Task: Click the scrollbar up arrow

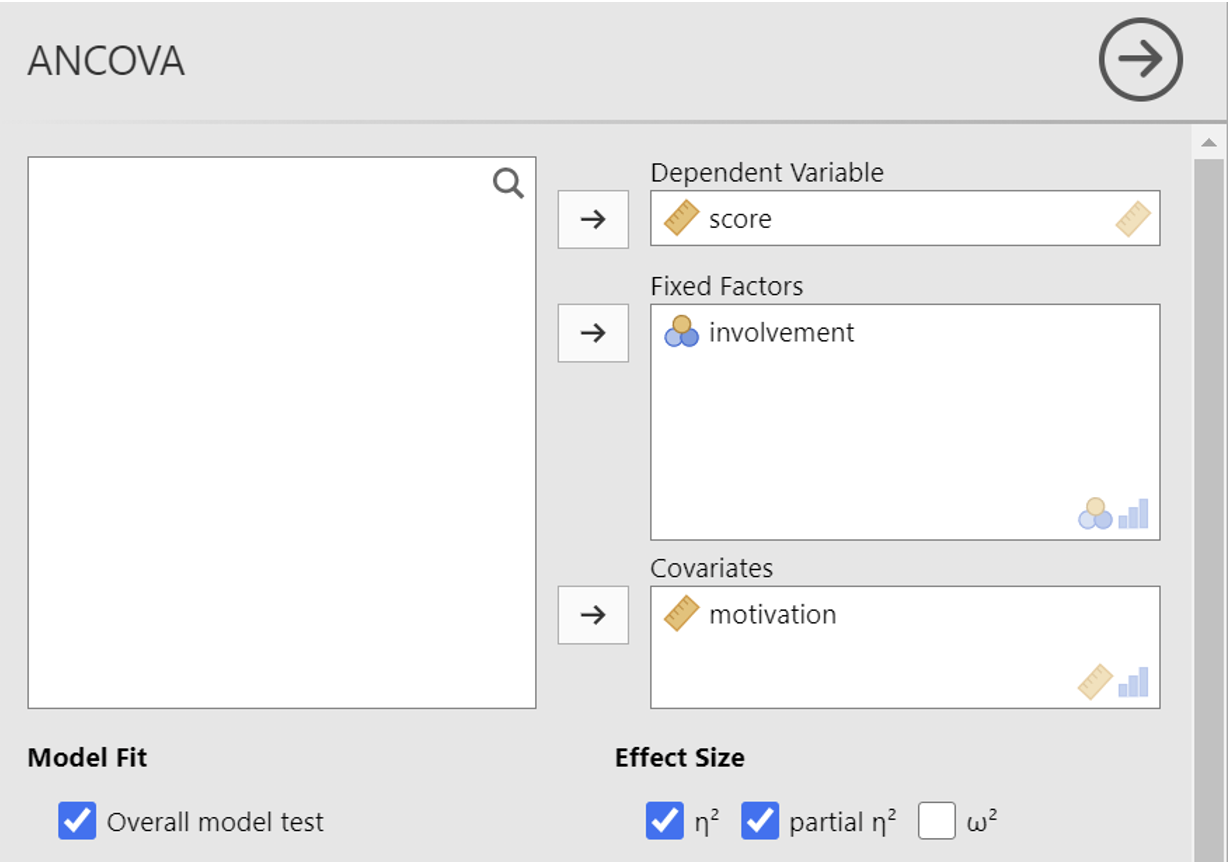Action: (1209, 144)
